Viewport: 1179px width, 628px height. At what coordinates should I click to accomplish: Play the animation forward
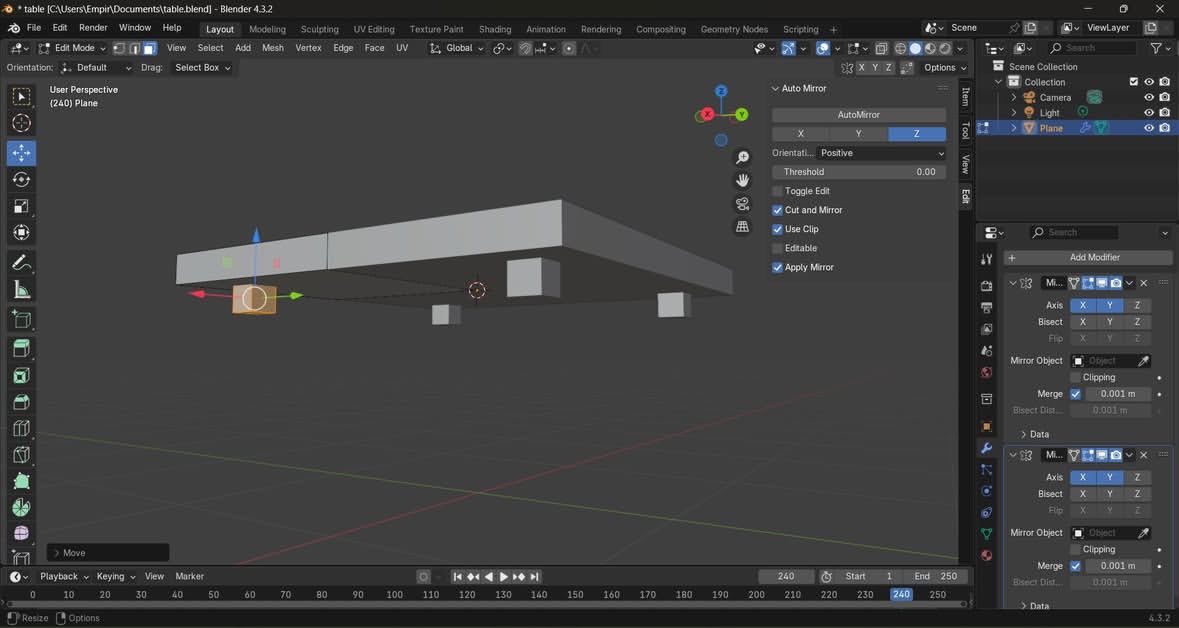tap(504, 577)
